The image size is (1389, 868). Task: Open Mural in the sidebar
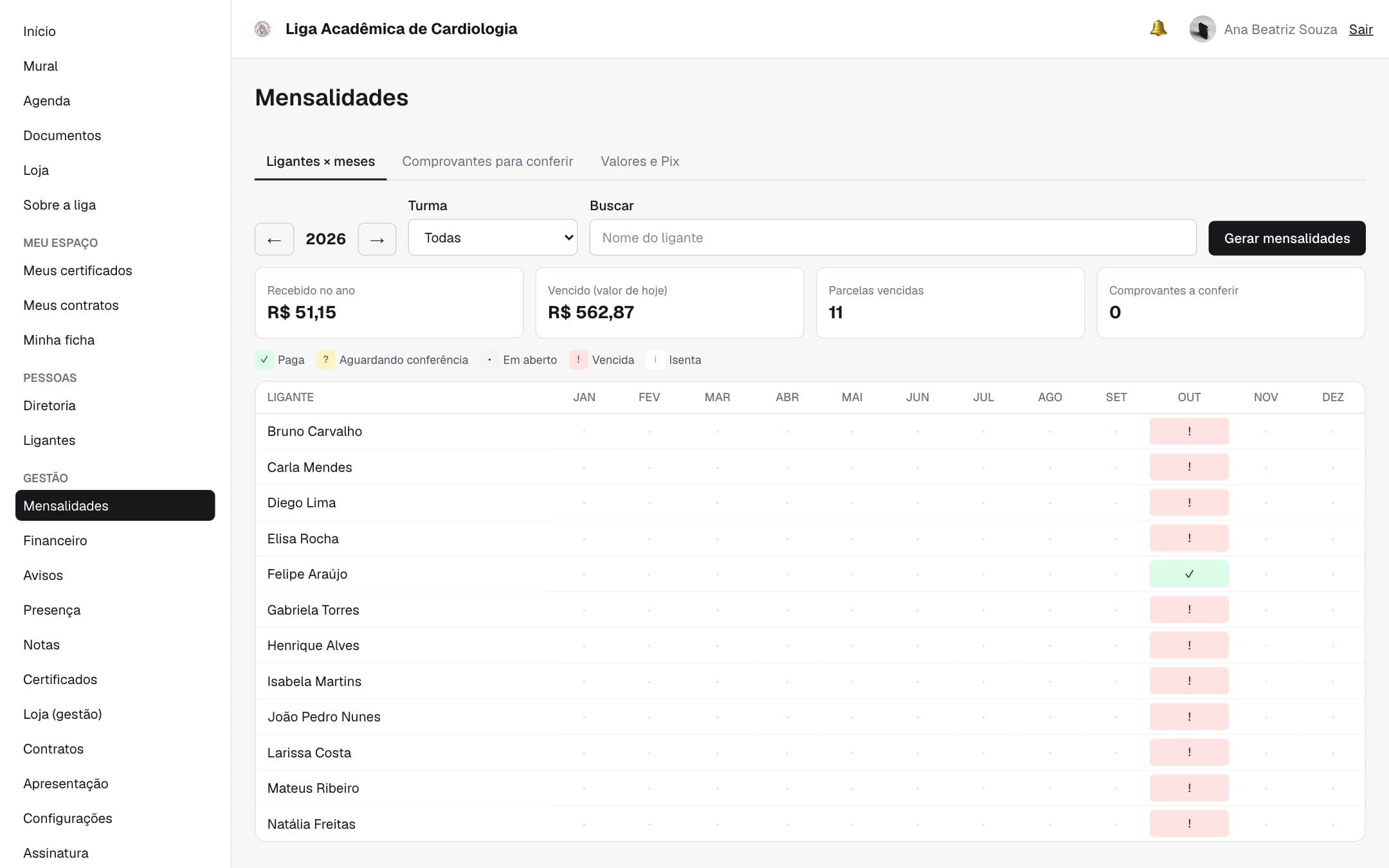click(x=115, y=66)
